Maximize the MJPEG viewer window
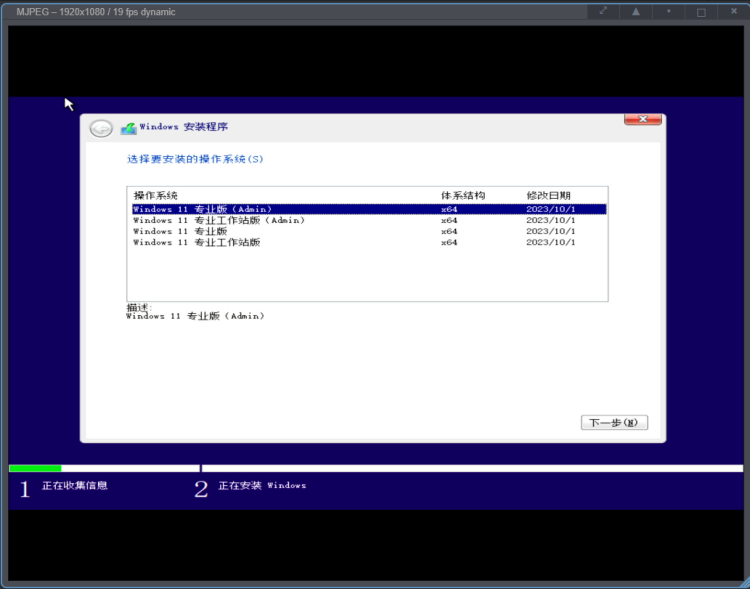 pyautogui.click(x=701, y=12)
